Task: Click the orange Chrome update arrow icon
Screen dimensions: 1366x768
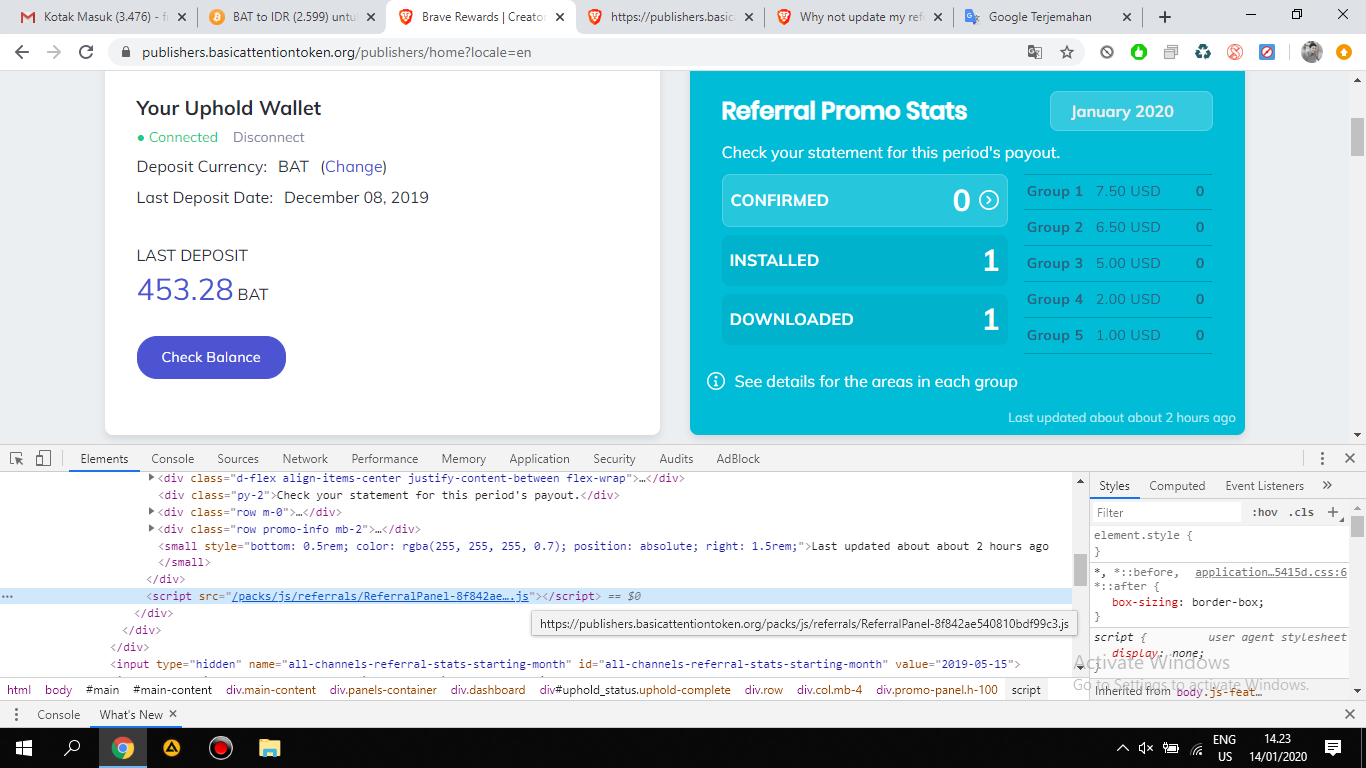Action: pos(1343,52)
